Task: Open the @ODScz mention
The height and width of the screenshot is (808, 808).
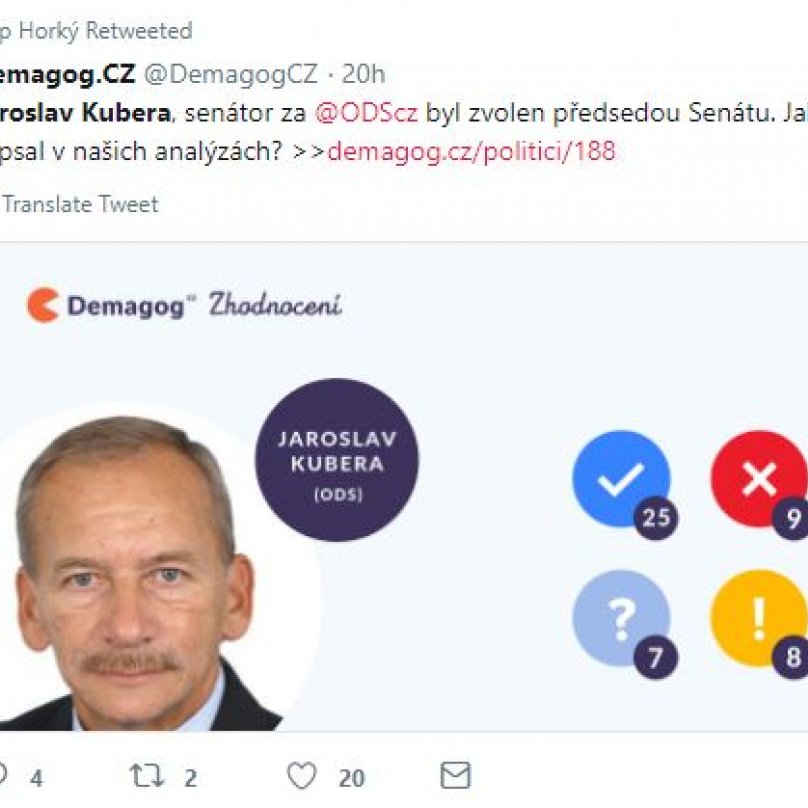Action: (366, 113)
